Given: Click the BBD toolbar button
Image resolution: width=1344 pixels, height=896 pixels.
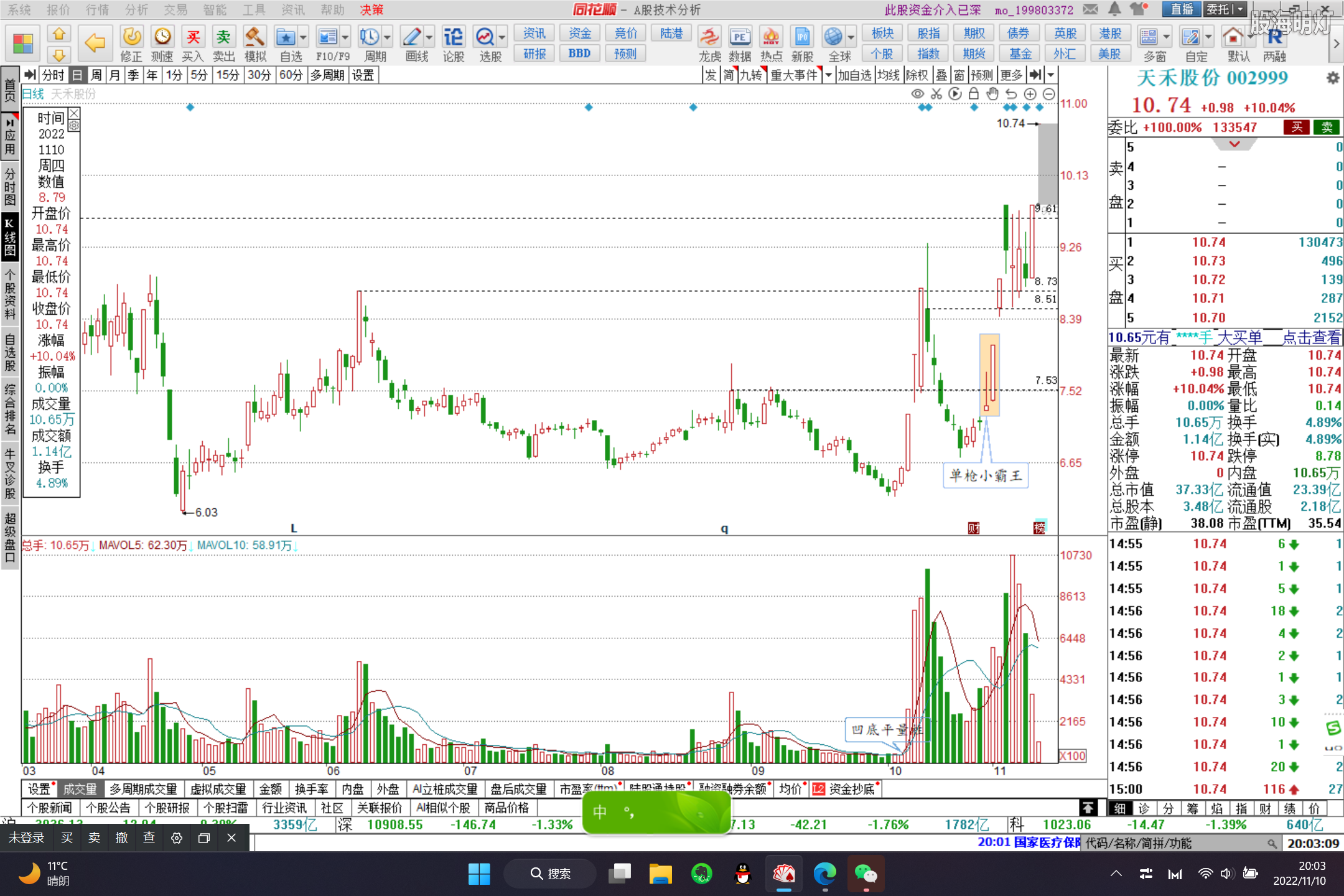Looking at the screenshot, I should point(579,54).
